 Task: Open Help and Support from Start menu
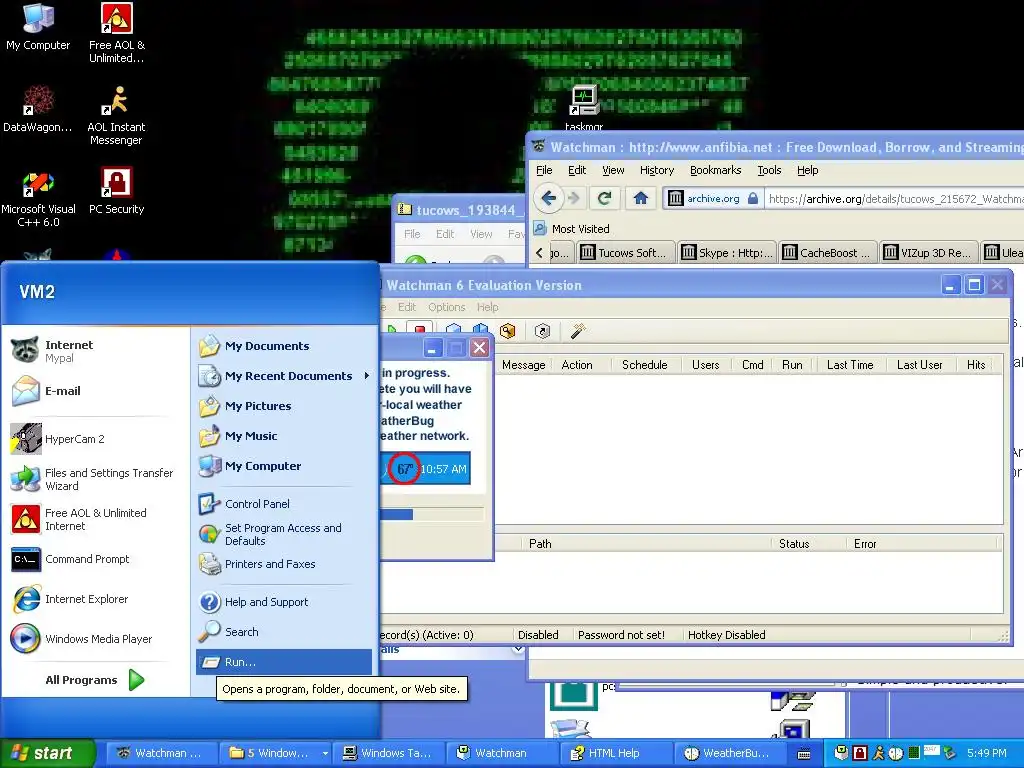[284, 601]
